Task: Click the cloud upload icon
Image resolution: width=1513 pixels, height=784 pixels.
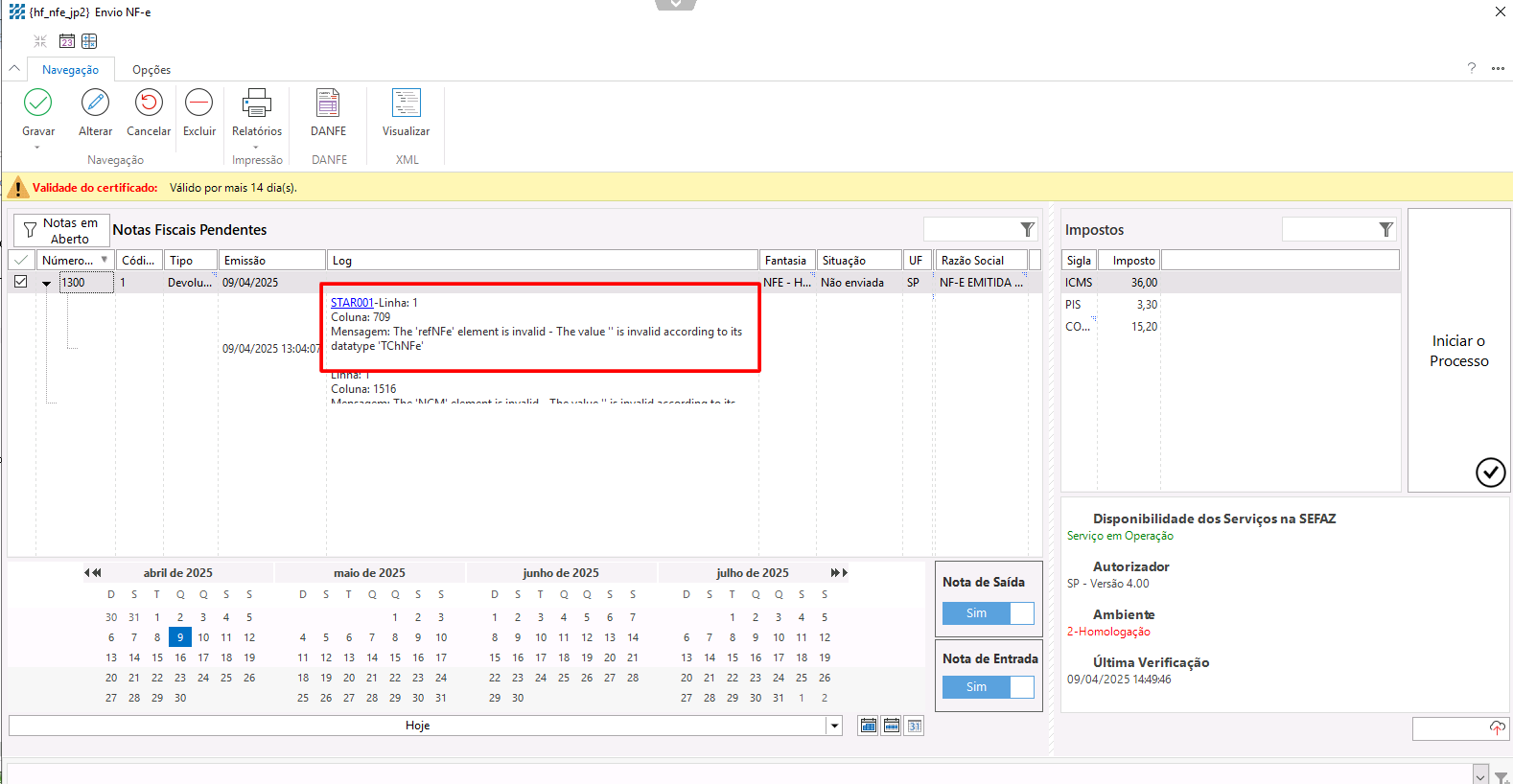Action: coord(1497,728)
